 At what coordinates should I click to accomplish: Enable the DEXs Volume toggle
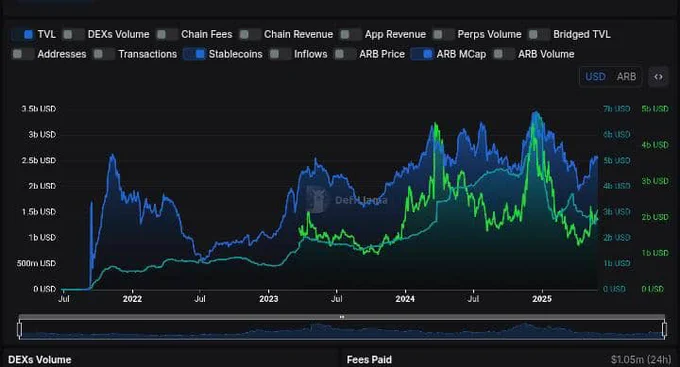pyautogui.click(x=73, y=34)
